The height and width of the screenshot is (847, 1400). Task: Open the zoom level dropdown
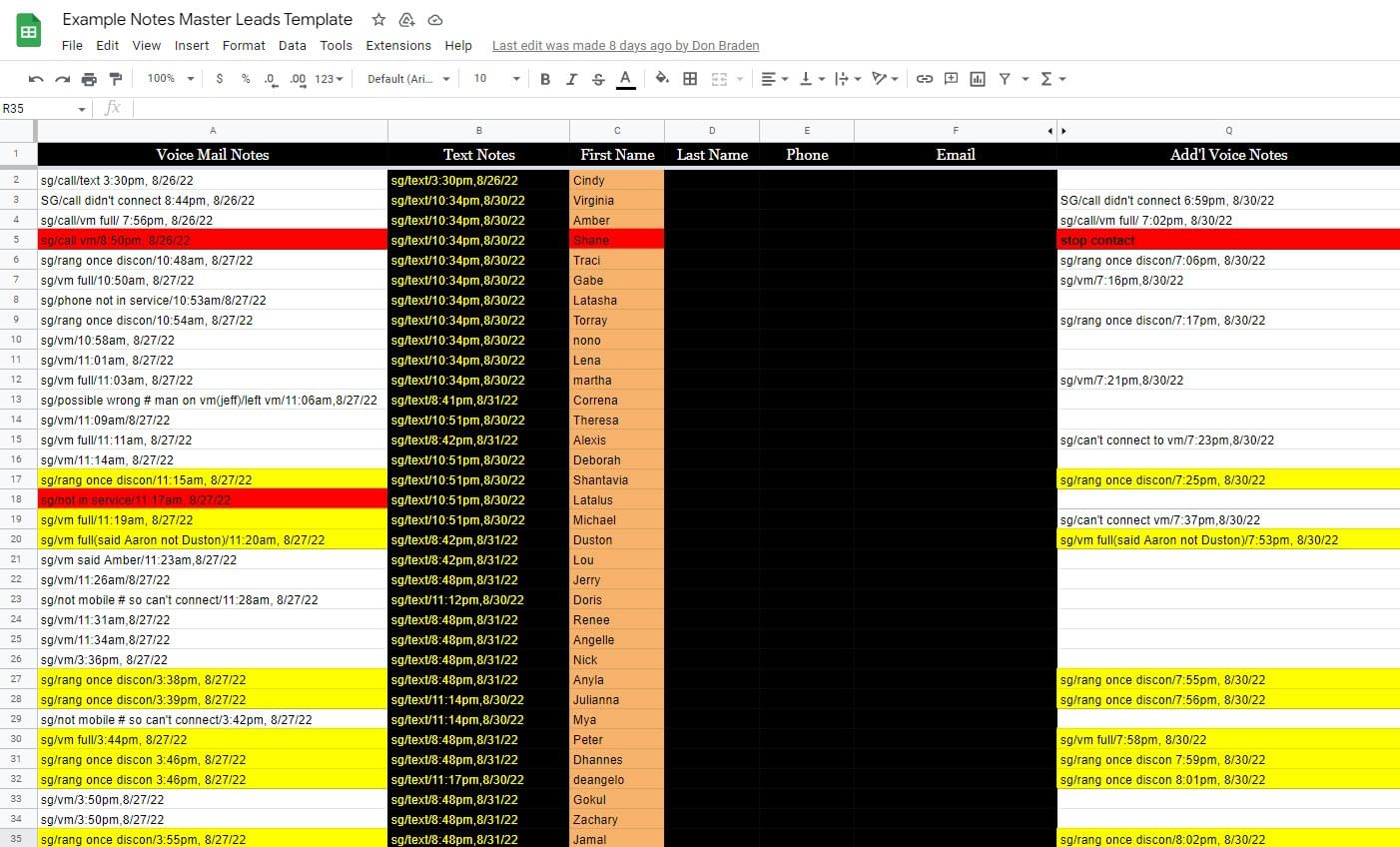click(170, 79)
